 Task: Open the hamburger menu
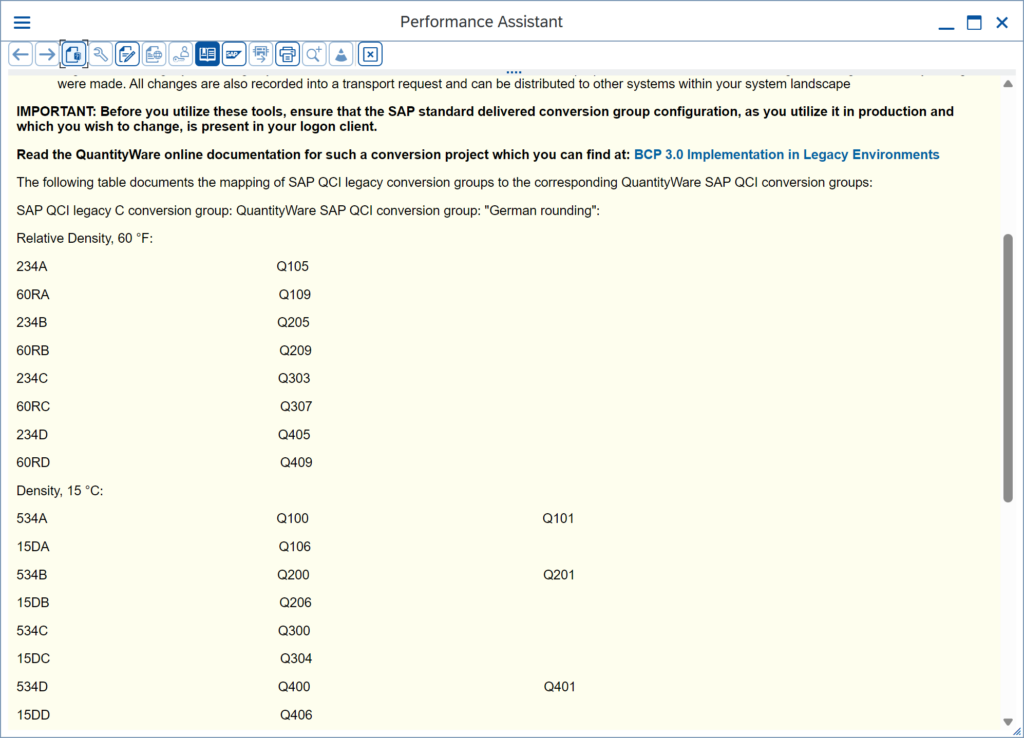tap(22, 22)
